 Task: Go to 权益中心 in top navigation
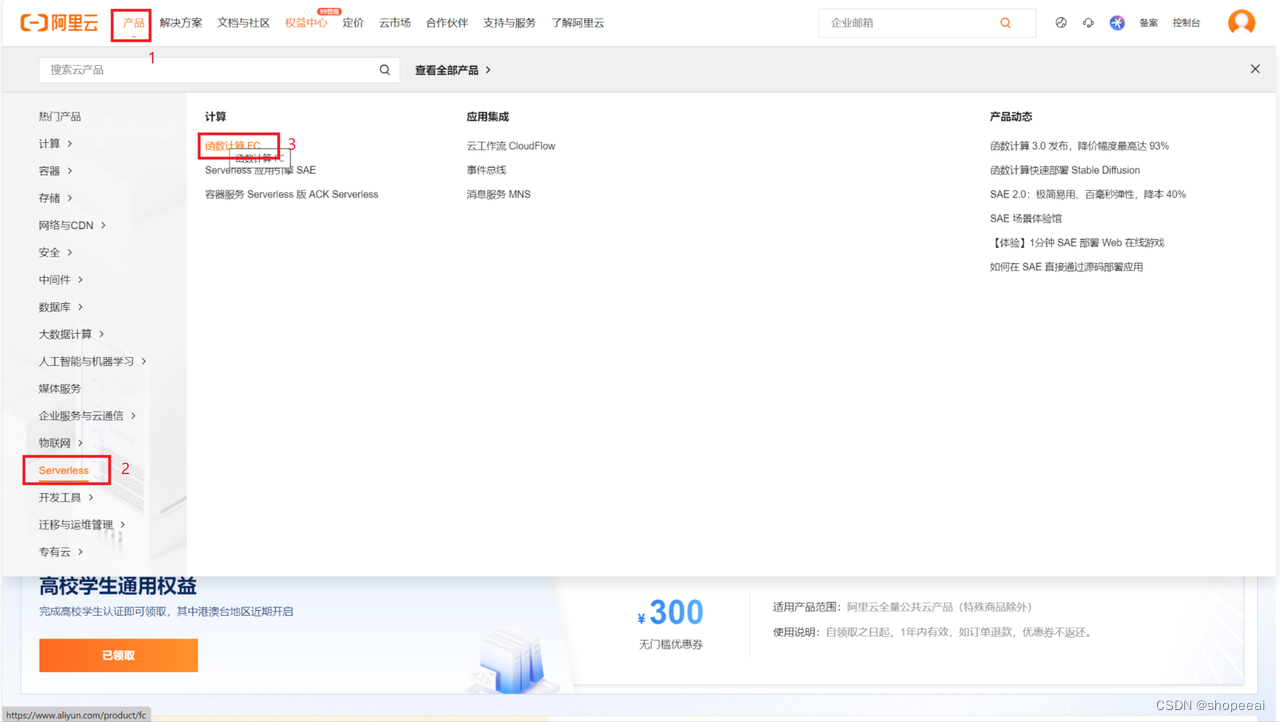(306, 22)
